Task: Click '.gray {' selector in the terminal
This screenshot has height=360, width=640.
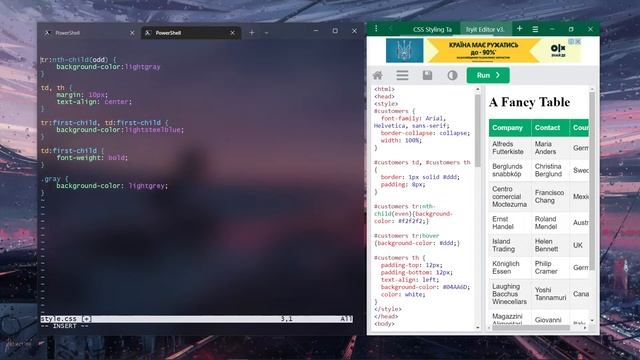Action: 55,179
